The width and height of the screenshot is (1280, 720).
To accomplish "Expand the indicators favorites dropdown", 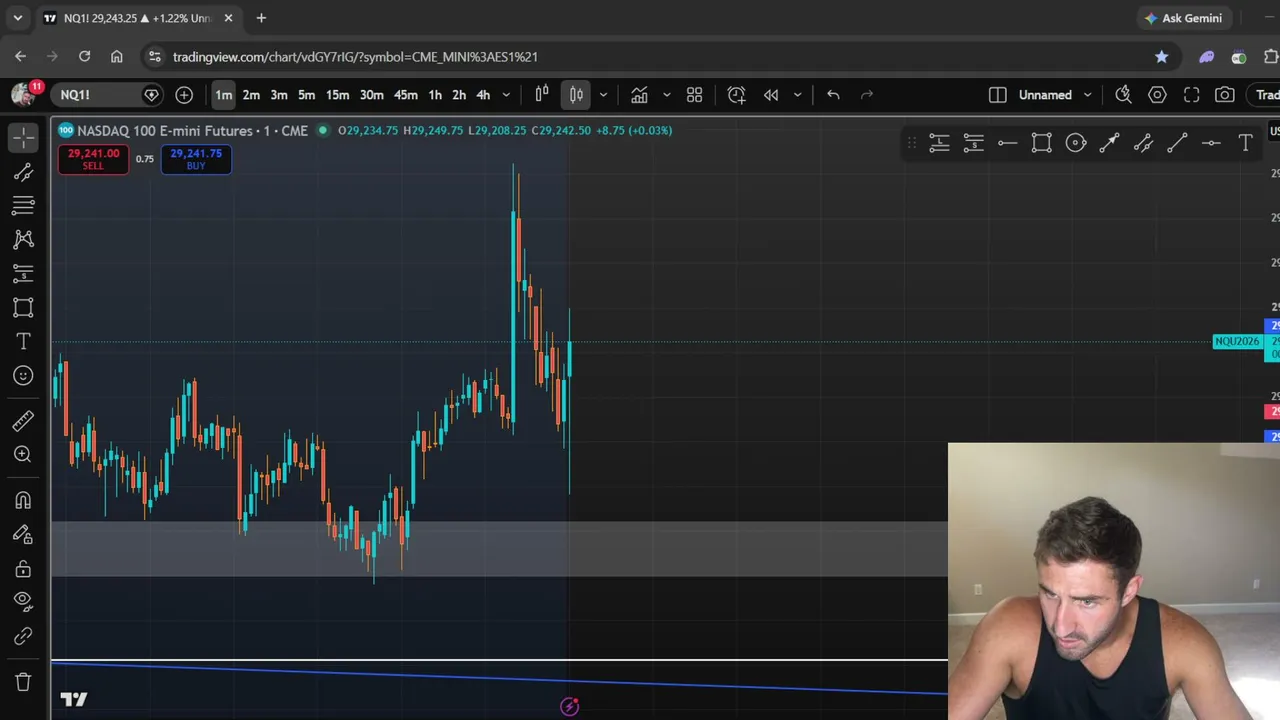I will point(666,95).
